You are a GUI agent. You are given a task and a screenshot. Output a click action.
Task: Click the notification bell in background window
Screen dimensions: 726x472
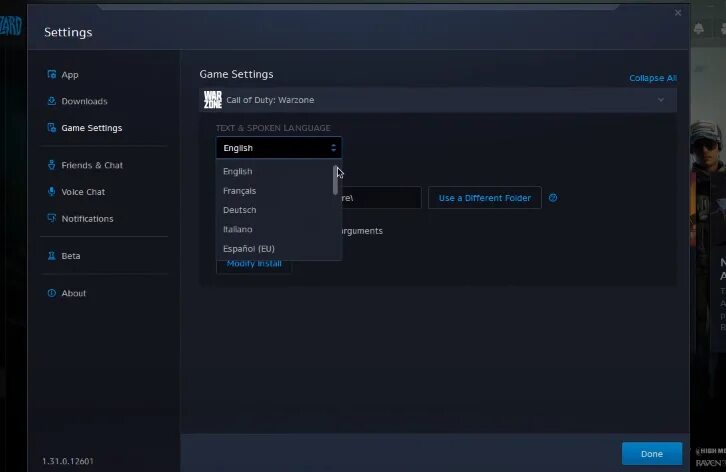click(x=699, y=29)
